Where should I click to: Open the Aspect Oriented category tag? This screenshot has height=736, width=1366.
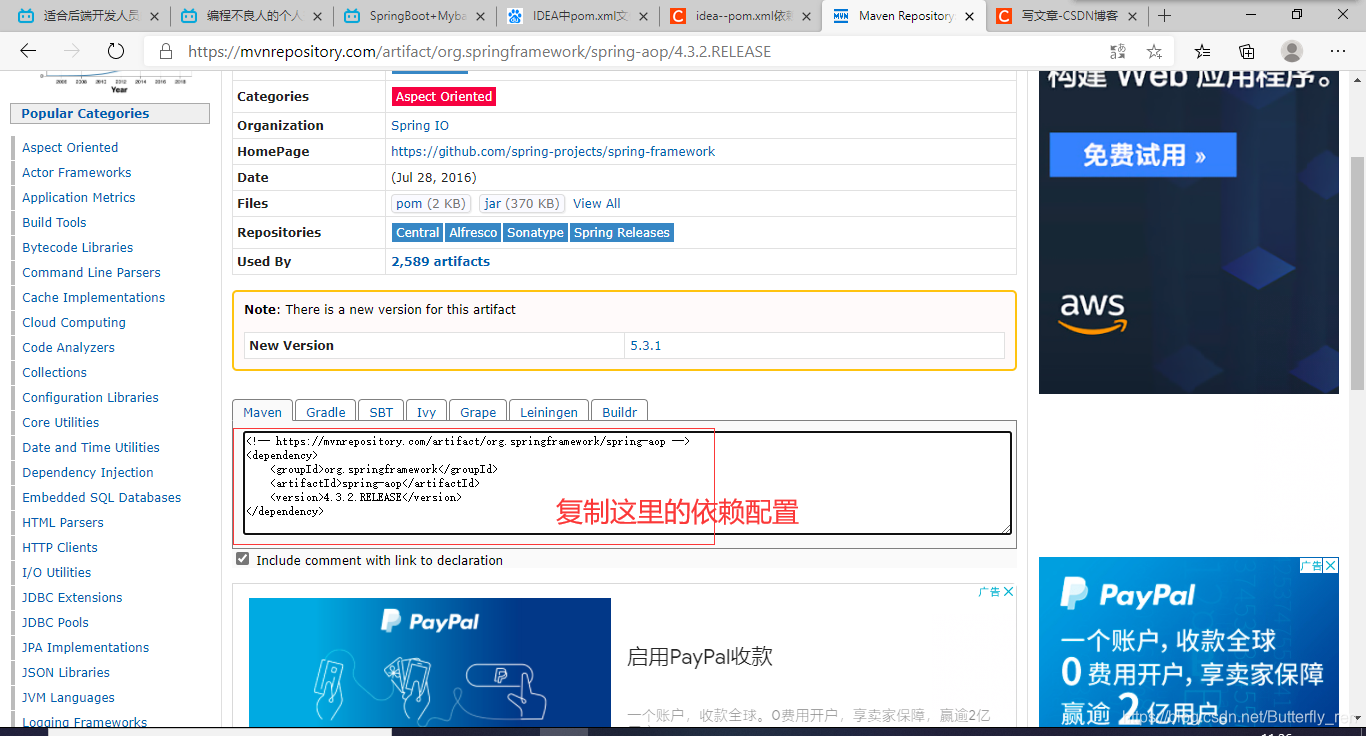(x=444, y=96)
